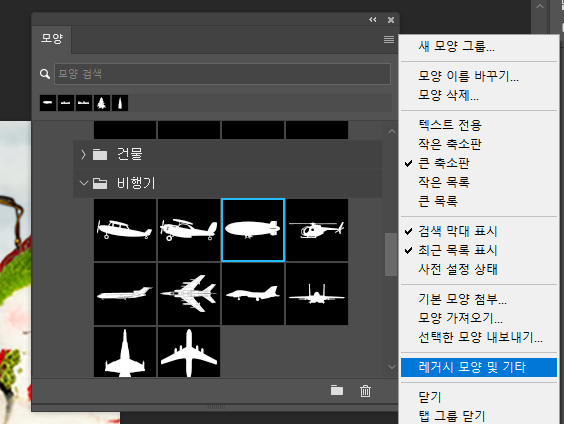Delete shape using trash can icon
The width and height of the screenshot is (564, 424).
tap(365, 391)
